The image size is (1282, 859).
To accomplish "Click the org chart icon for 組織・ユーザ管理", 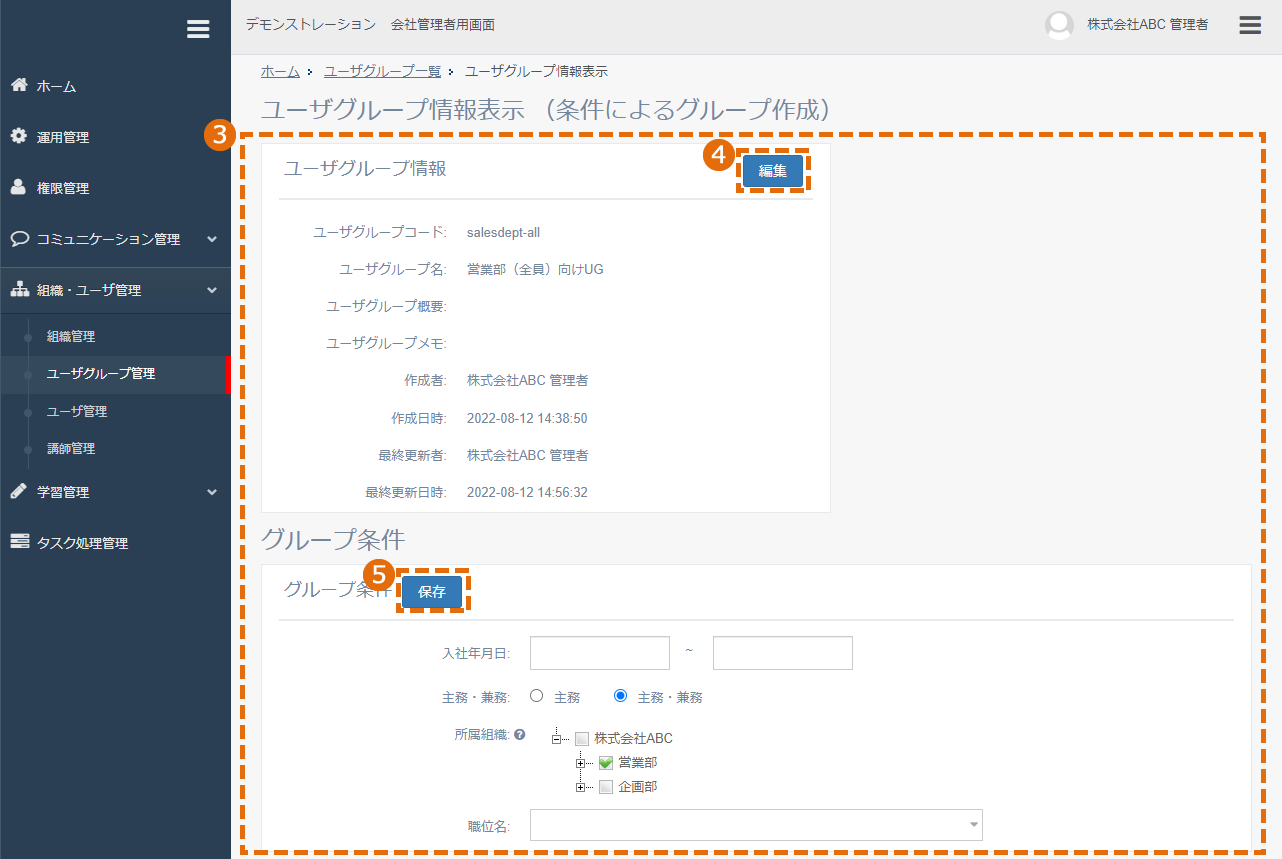I will point(19,290).
